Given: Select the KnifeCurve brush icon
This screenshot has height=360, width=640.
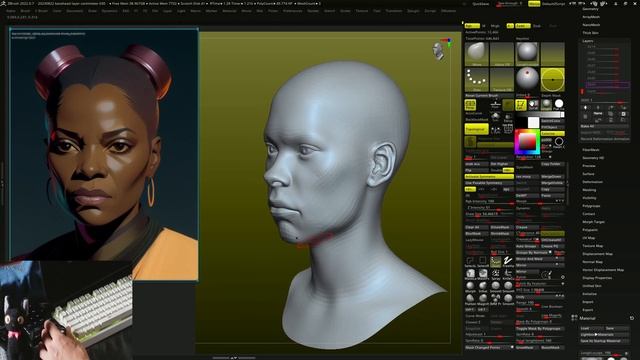Looking at the screenshot, I should pyautogui.click(x=508, y=274).
